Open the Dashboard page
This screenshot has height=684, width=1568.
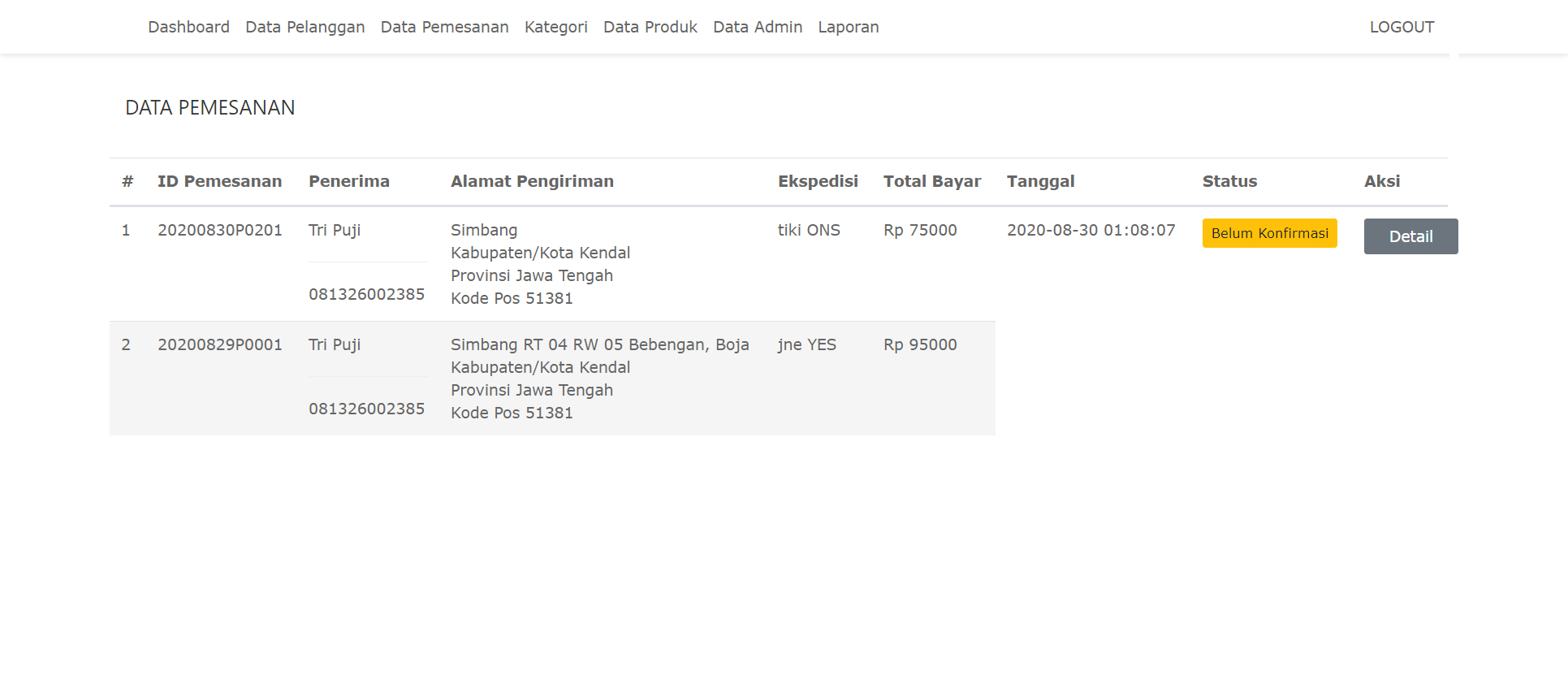[188, 27]
